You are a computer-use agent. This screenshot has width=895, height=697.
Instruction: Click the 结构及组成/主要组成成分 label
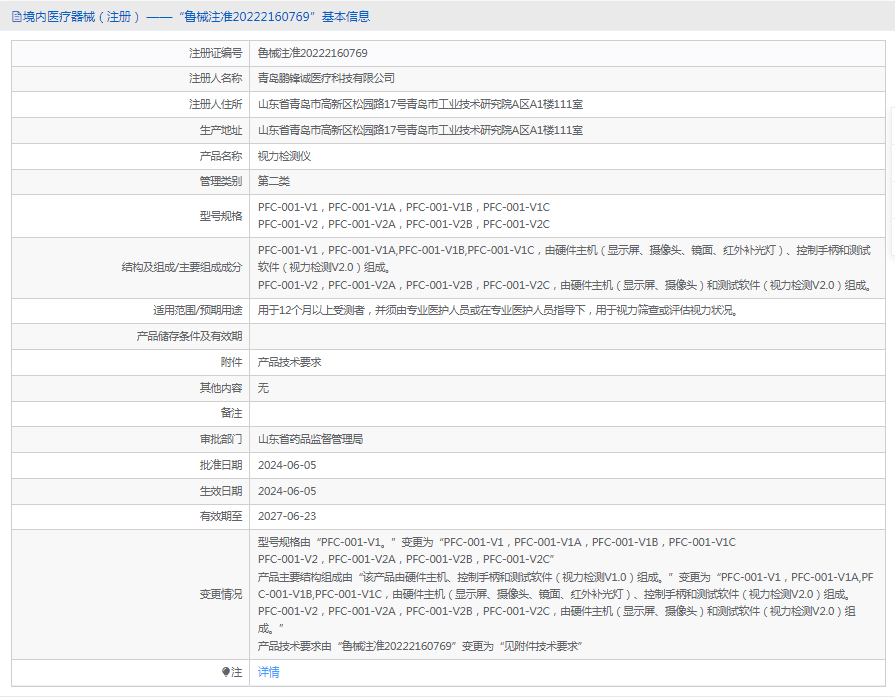182,267
